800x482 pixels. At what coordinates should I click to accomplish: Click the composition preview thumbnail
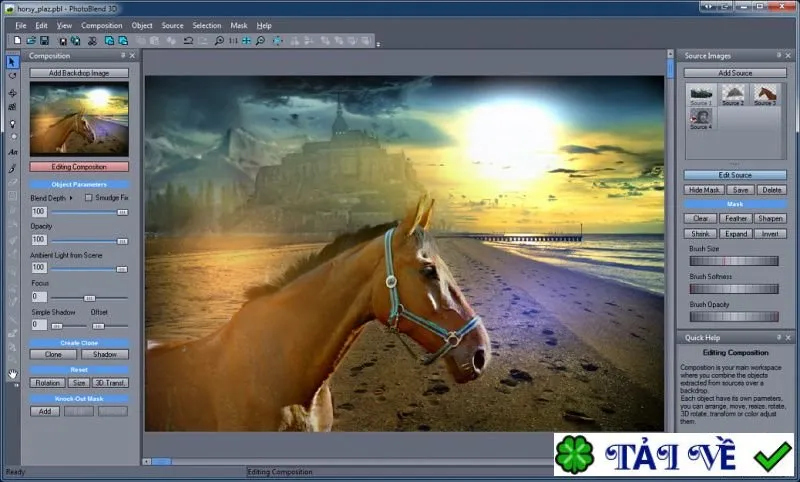pyautogui.click(x=79, y=119)
